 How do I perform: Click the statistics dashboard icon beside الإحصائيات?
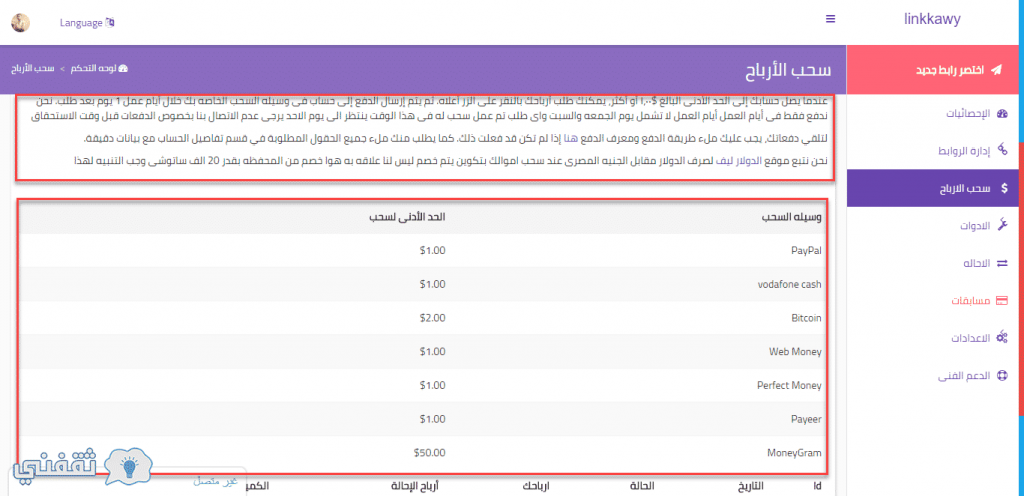(x=1003, y=114)
